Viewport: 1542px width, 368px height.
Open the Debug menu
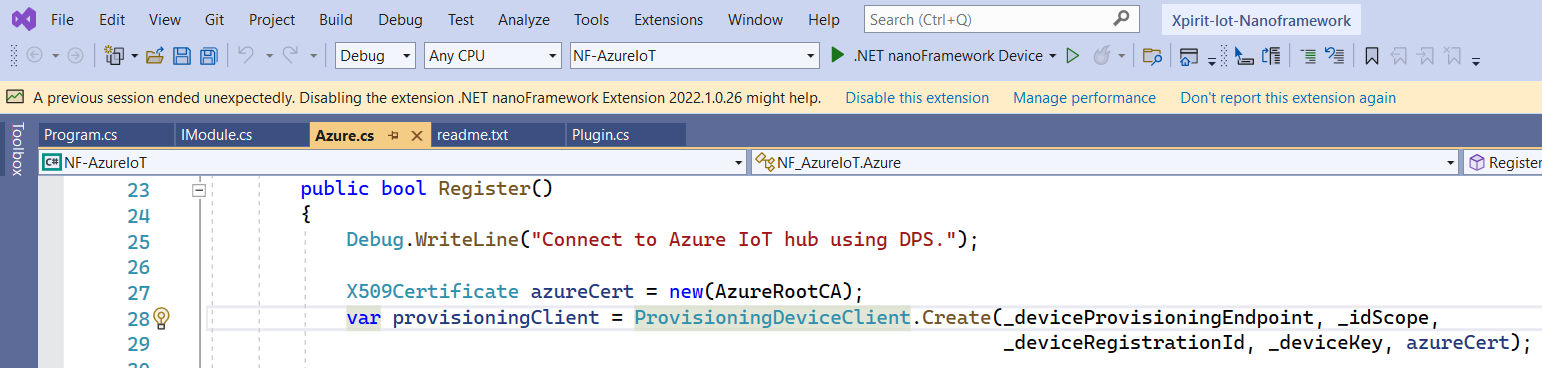pos(400,19)
